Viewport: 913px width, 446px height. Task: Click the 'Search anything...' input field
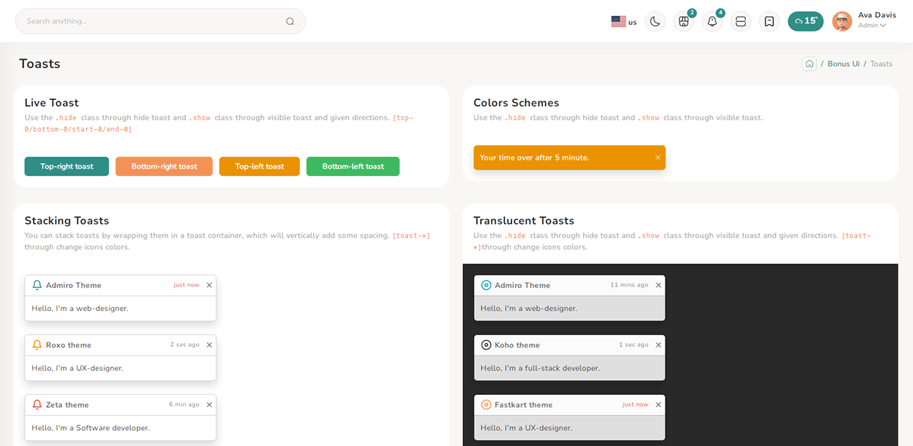pos(150,21)
